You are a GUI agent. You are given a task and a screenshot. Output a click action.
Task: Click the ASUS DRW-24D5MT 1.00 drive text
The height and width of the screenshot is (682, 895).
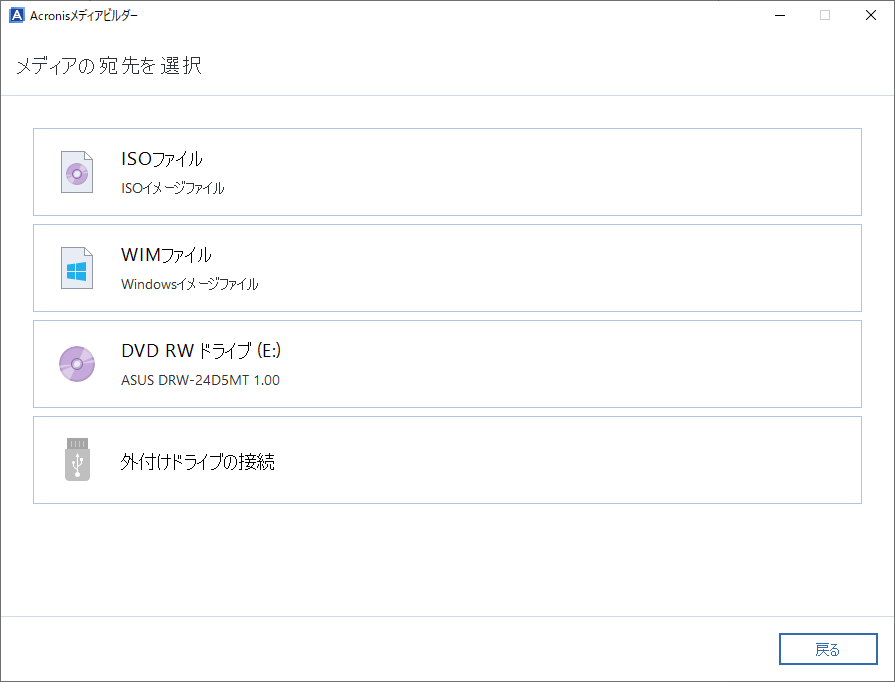[x=200, y=380]
